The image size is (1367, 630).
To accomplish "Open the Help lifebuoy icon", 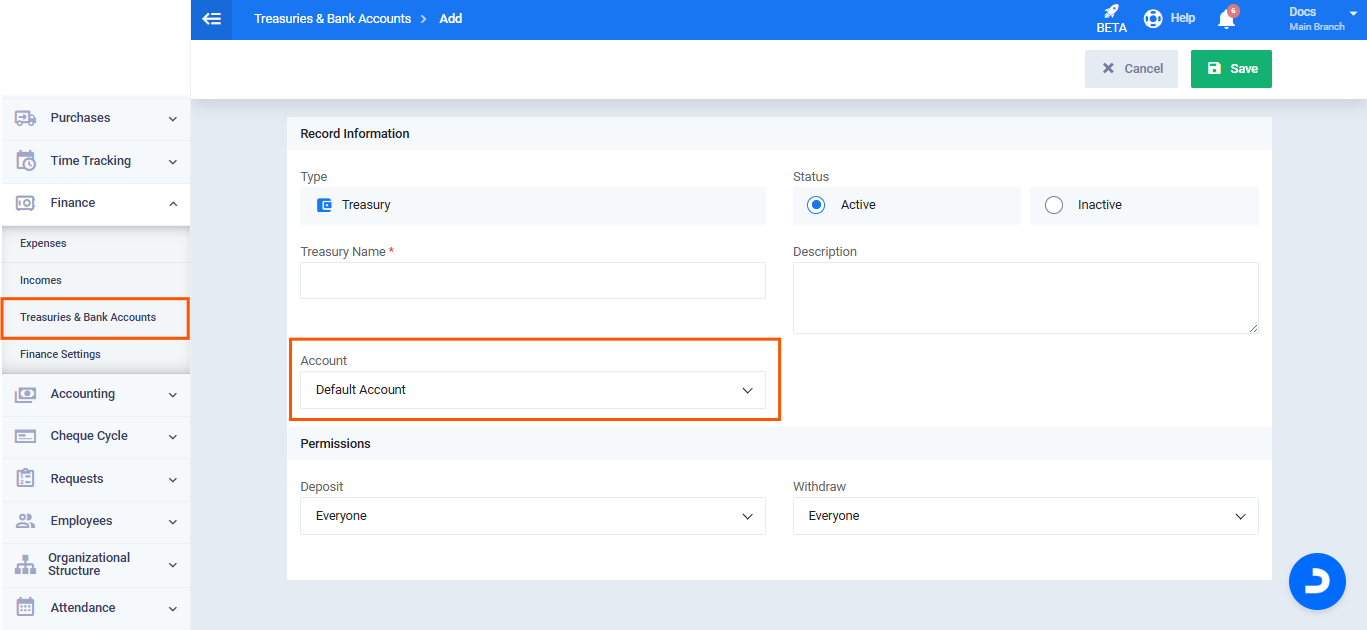I will coord(1154,18).
